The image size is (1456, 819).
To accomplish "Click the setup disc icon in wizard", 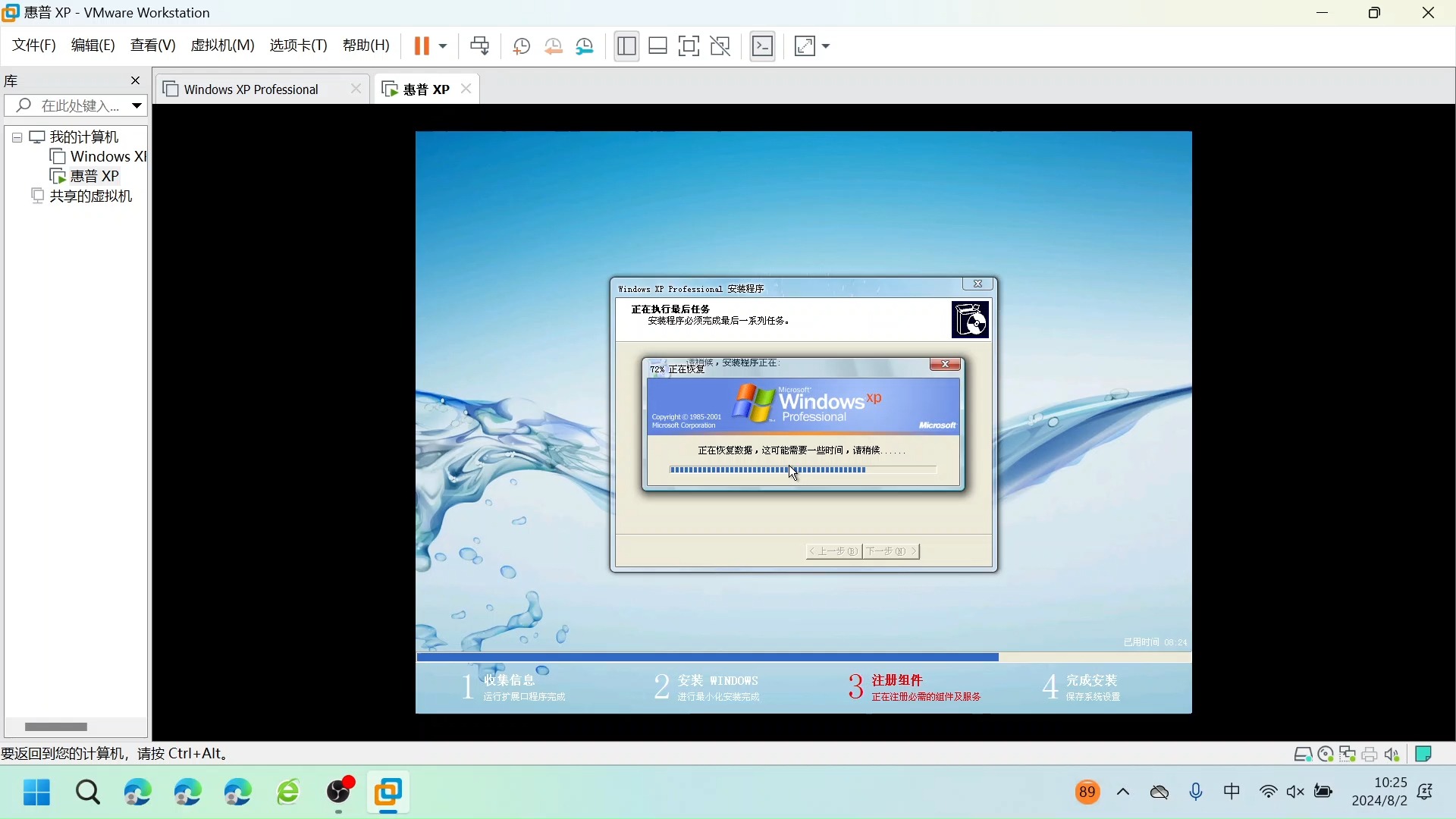I will pos(970,319).
